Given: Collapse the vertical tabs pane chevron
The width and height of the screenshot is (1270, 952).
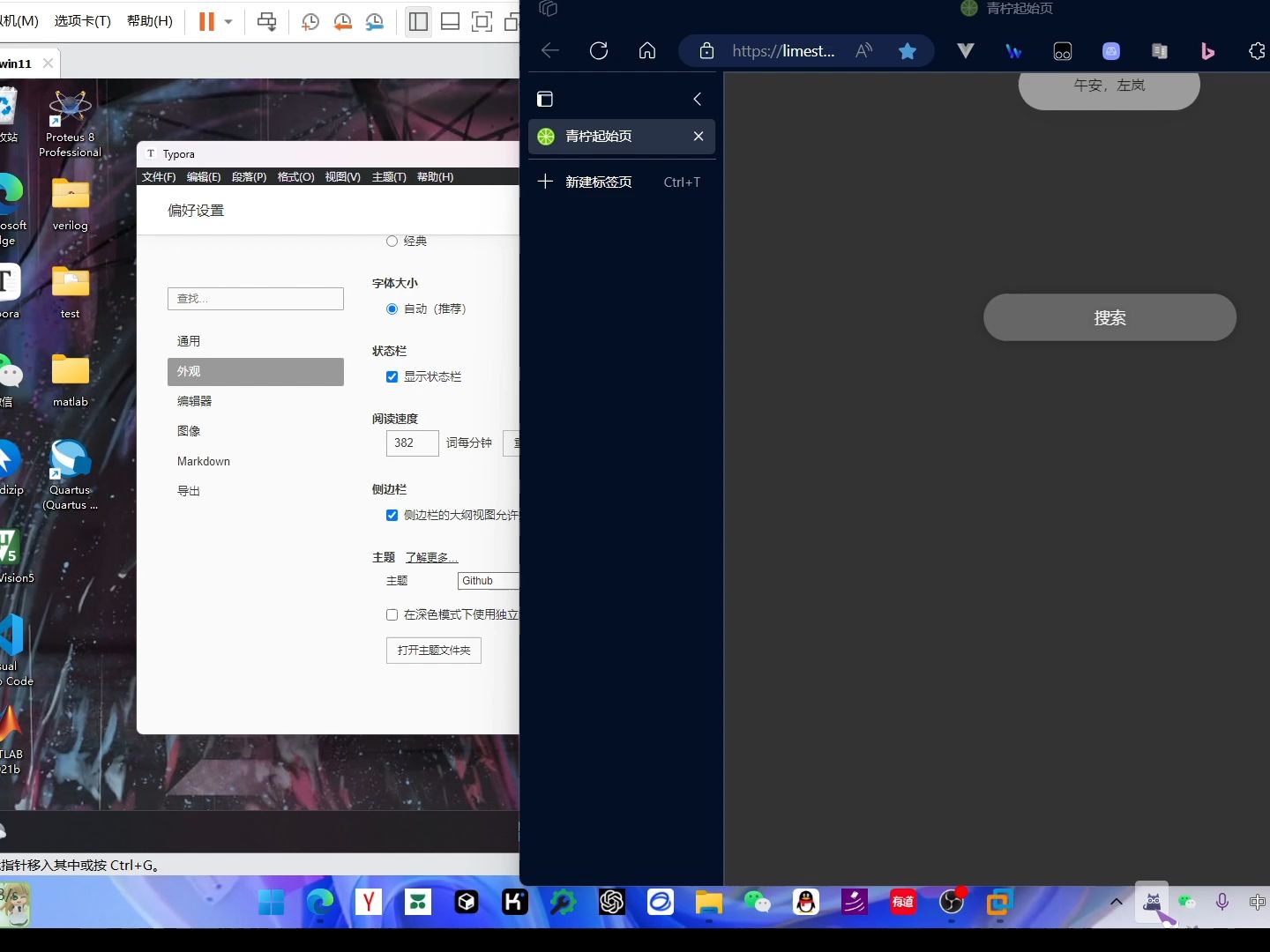Looking at the screenshot, I should point(697,99).
